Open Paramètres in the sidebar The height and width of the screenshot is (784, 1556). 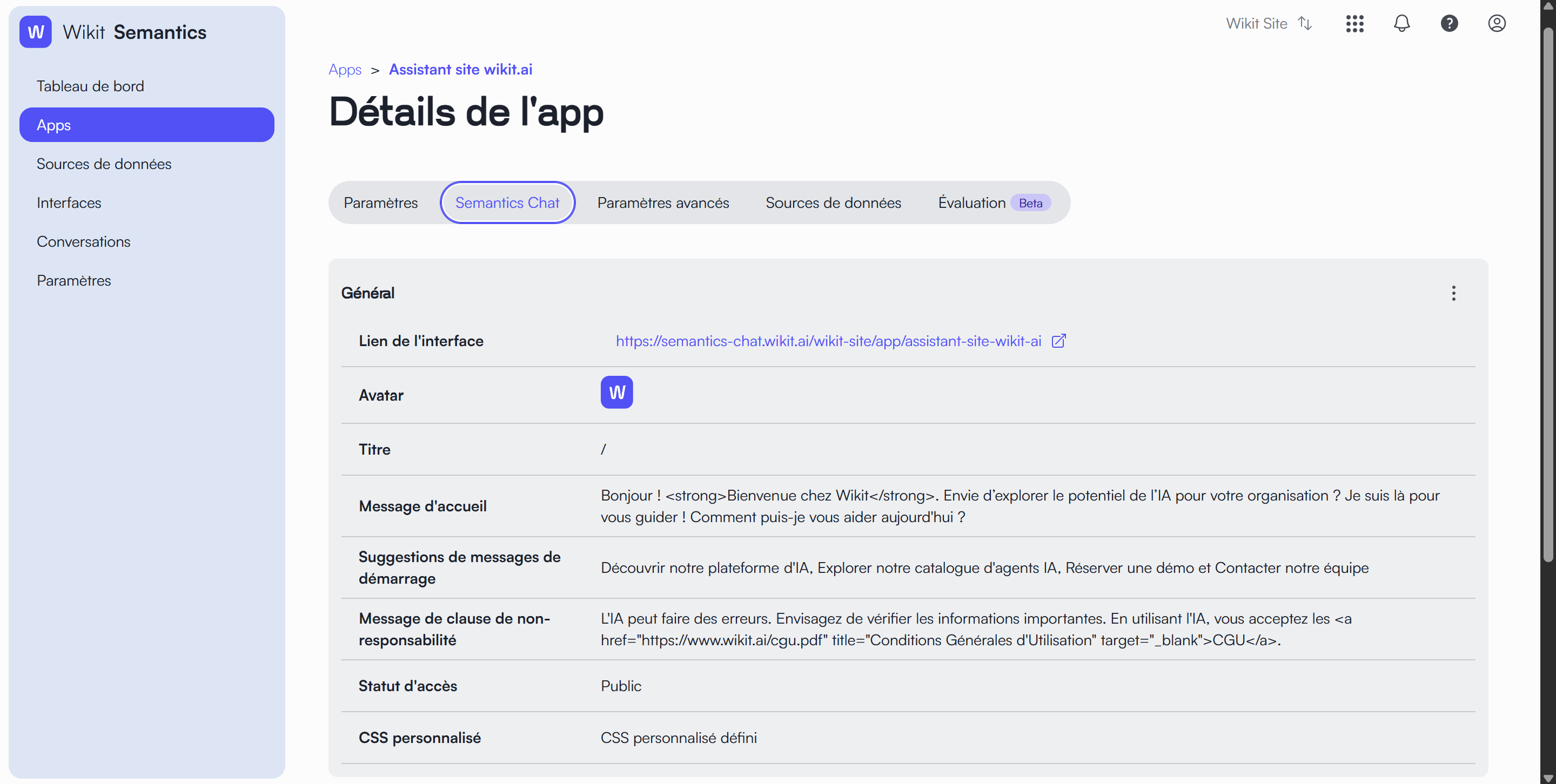[x=147, y=281]
